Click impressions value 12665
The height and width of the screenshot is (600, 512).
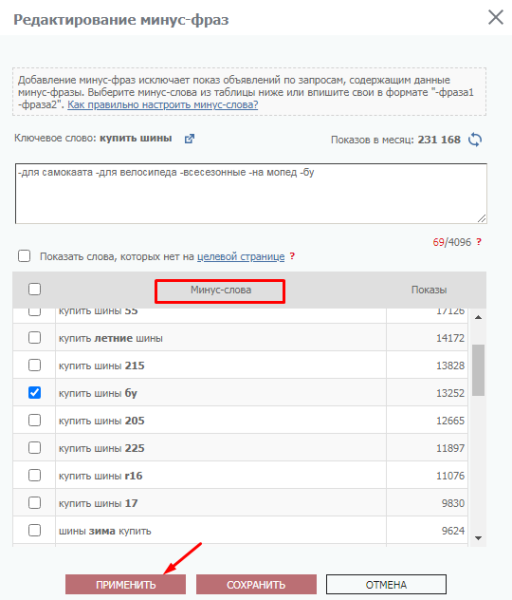coord(450,421)
